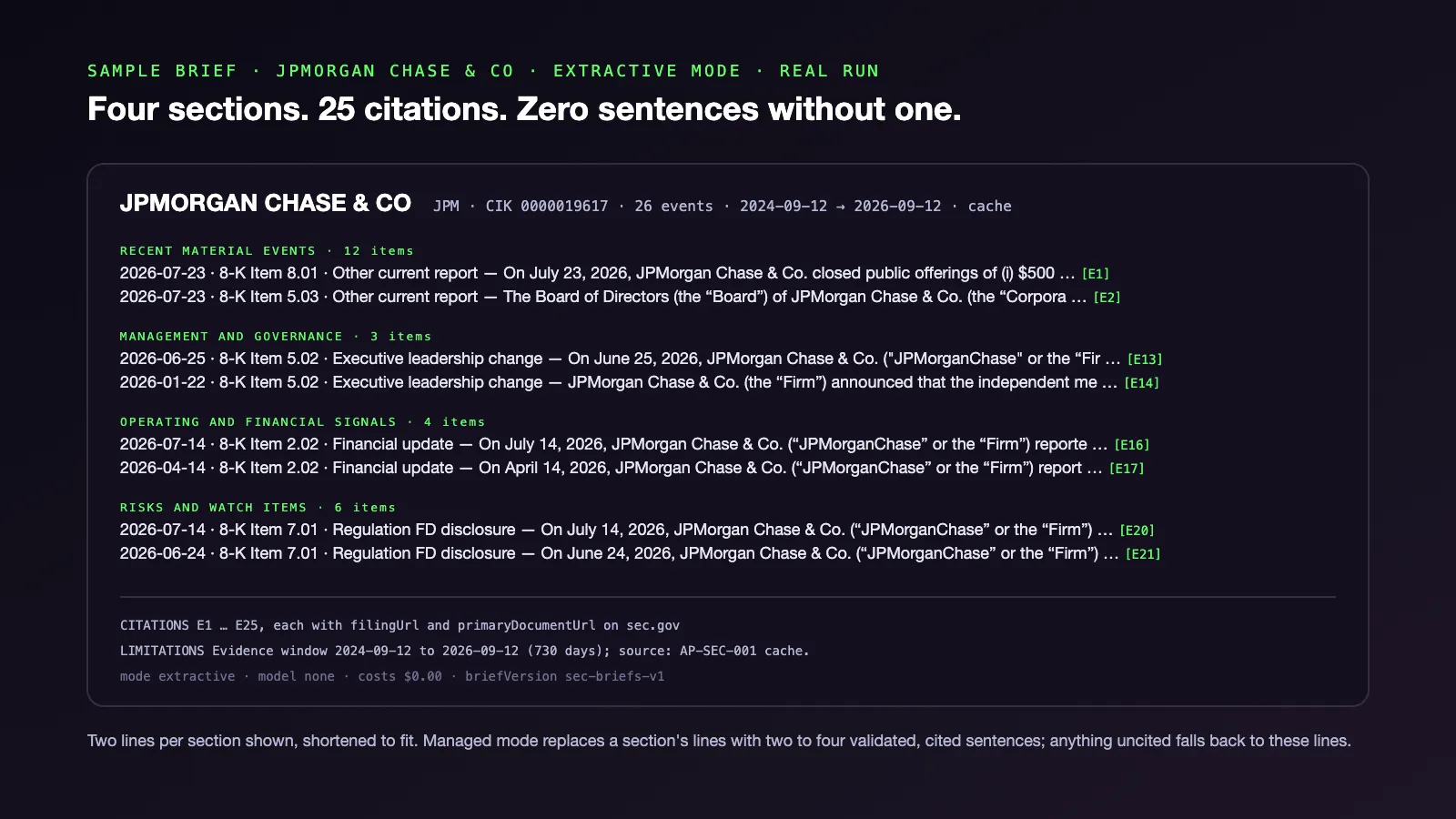Click the CIK 0000019617 metadata text

546,207
